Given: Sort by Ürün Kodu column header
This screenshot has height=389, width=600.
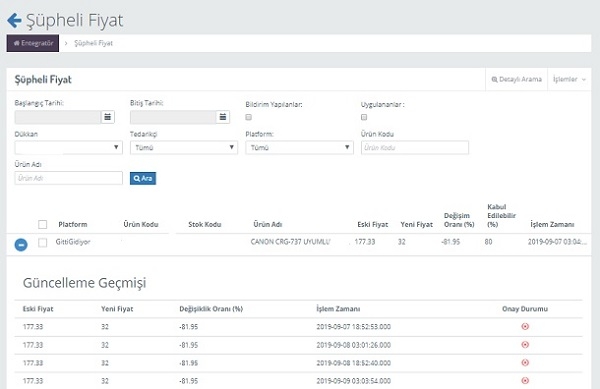Looking at the screenshot, I should tap(141, 225).
